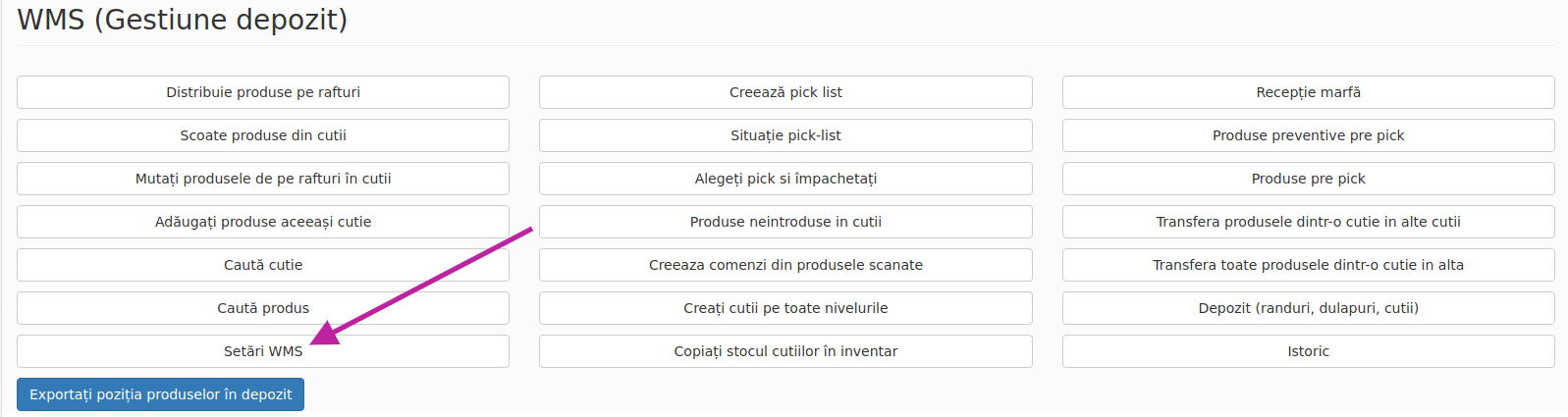Click Transfera produsele dintr-o cutie in alte cutii
Screen dimensions: 1568x417
pyautogui.click(x=1309, y=222)
